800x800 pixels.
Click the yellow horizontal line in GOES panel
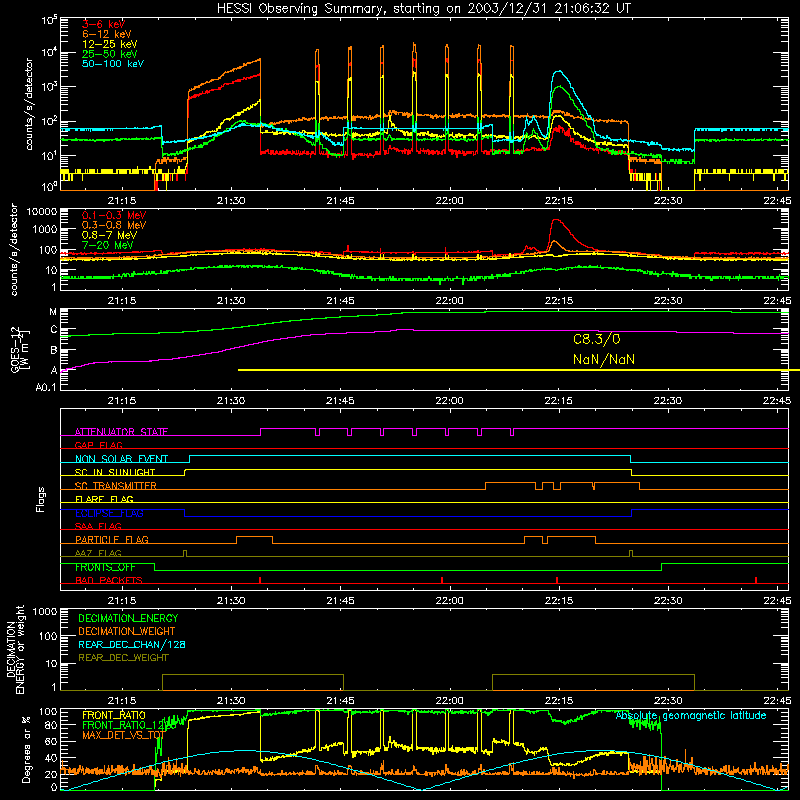(519, 370)
